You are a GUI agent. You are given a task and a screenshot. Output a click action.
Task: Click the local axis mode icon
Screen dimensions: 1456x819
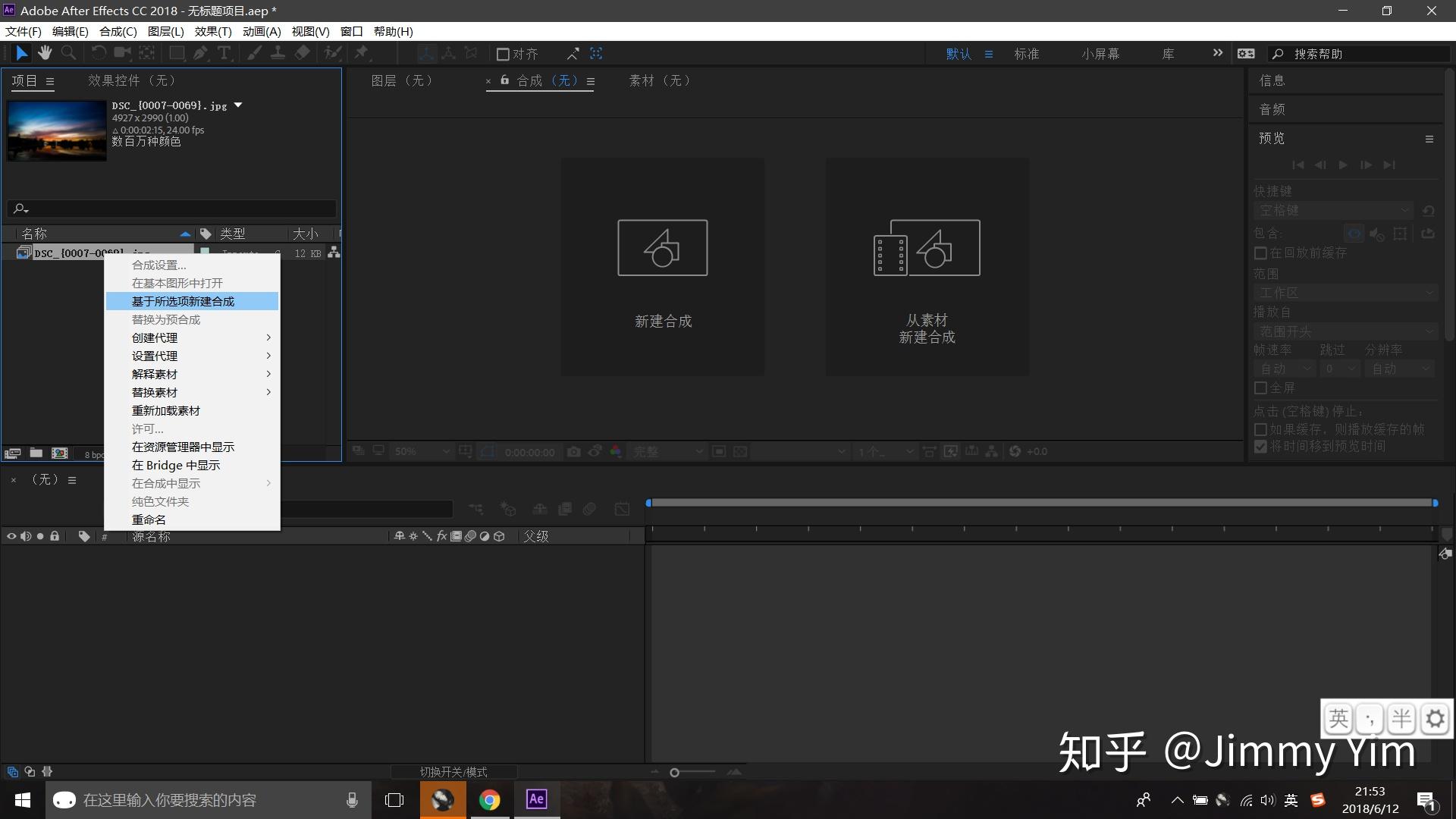point(427,53)
